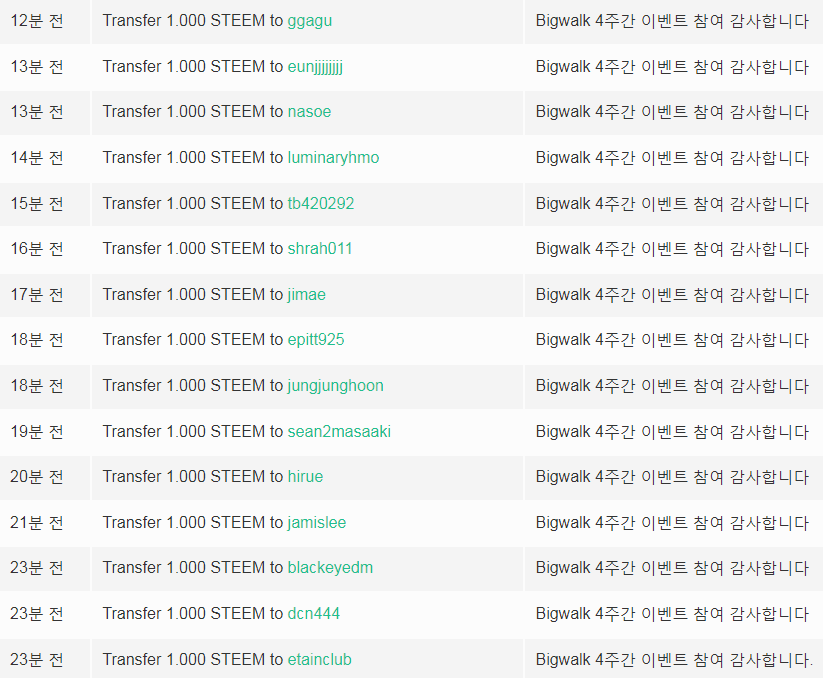The width and height of the screenshot is (823, 678).
Task: Go to the blackeyedm profile
Action: 330,568
